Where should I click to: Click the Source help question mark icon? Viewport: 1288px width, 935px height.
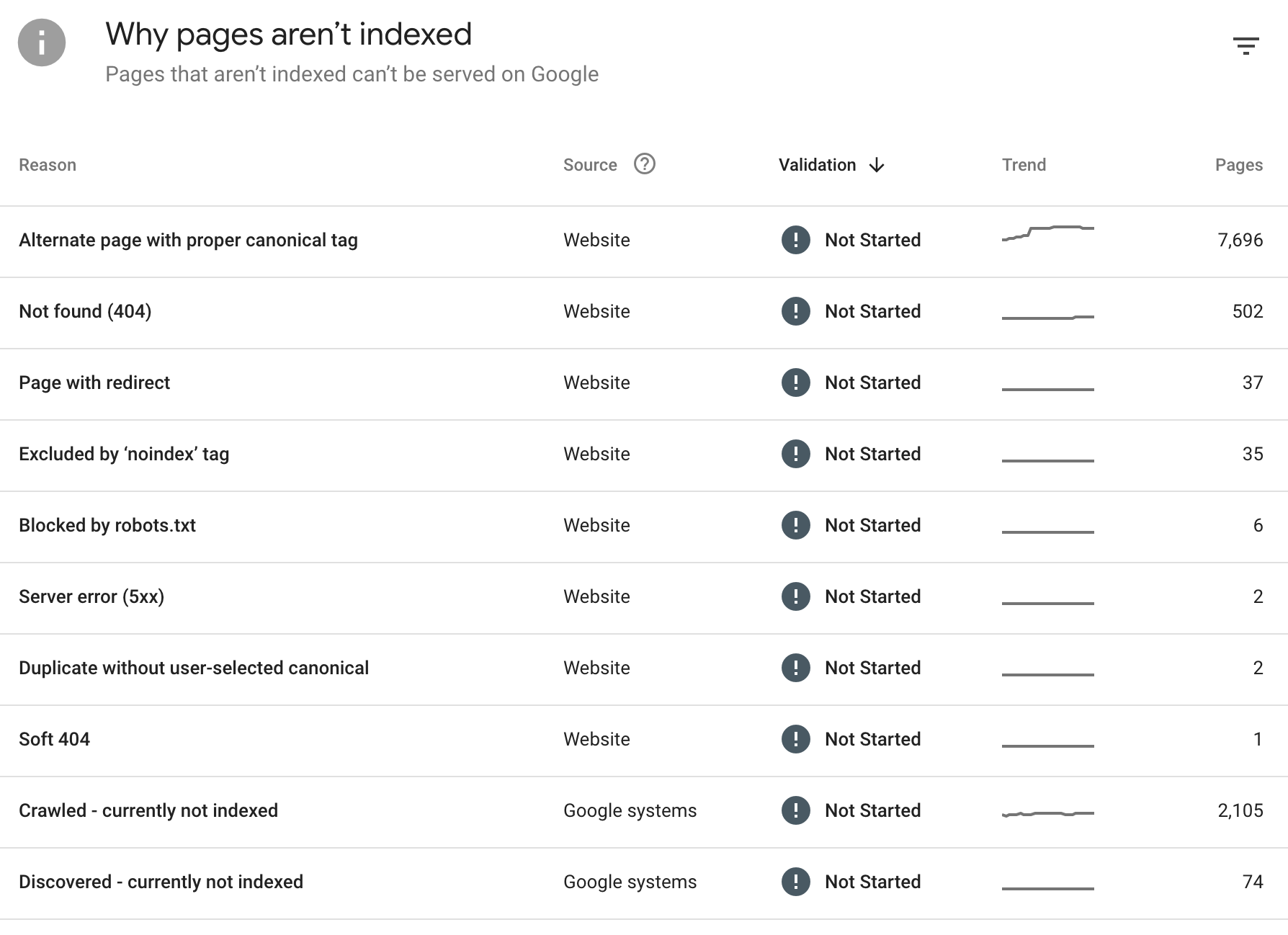click(x=645, y=164)
